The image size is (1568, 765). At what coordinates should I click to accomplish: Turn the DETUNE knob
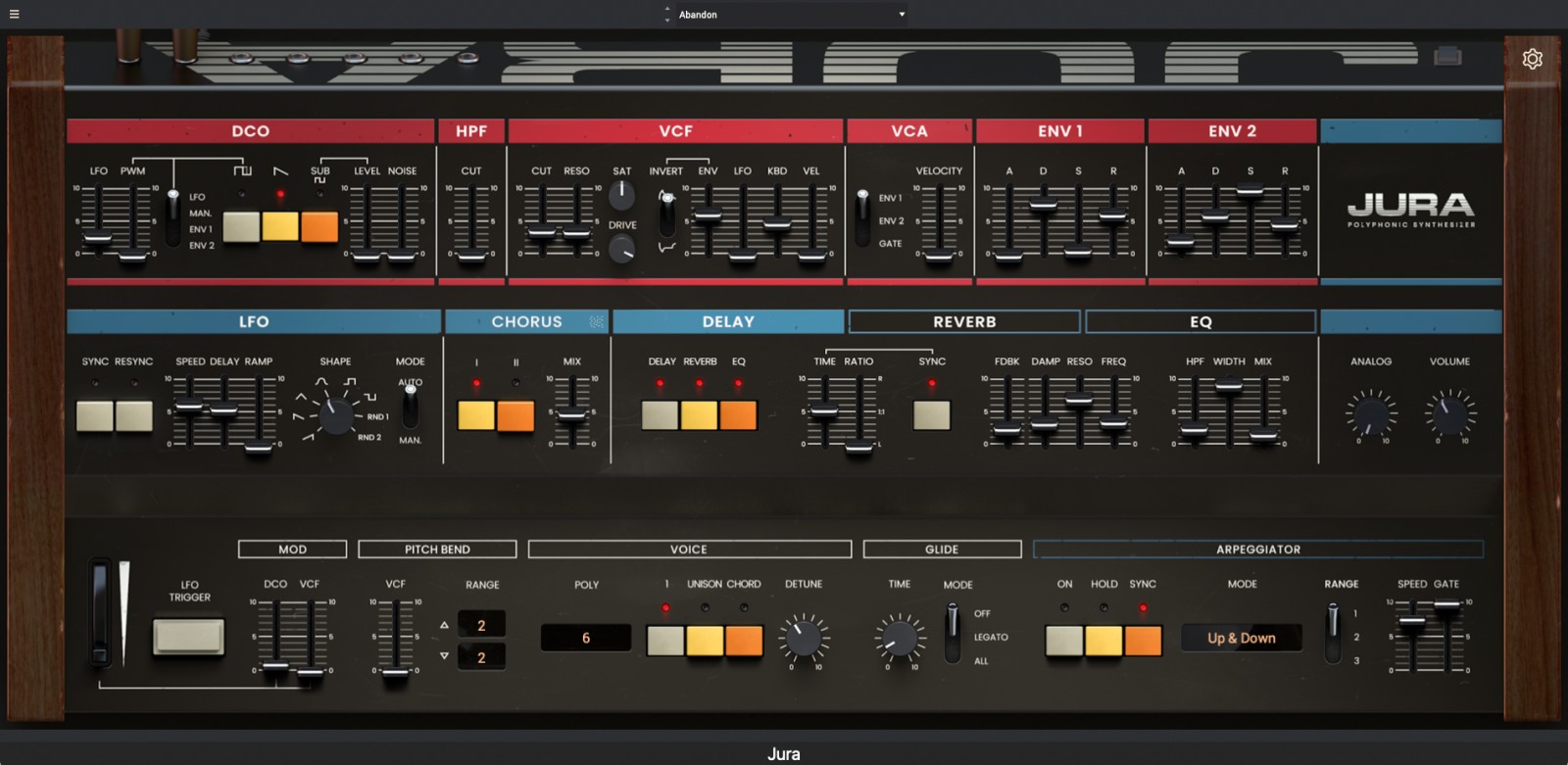(804, 639)
